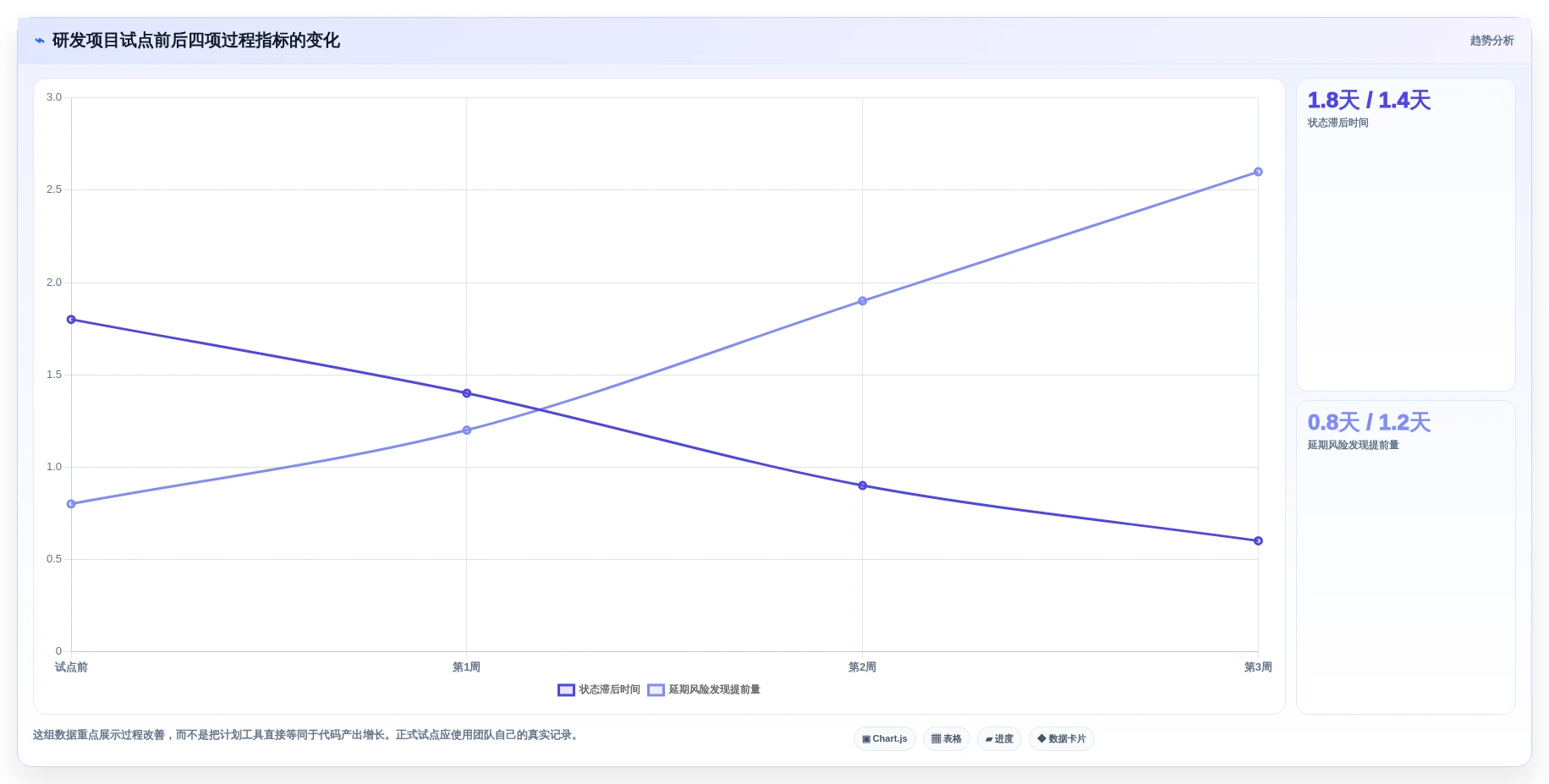
Task: Toggle the 状态滞后时间 legend item
Action: 599,689
